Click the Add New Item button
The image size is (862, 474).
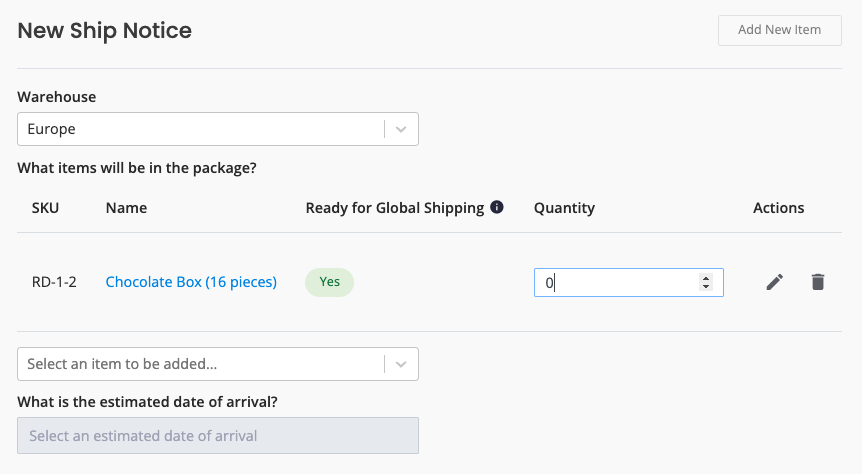pos(780,30)
